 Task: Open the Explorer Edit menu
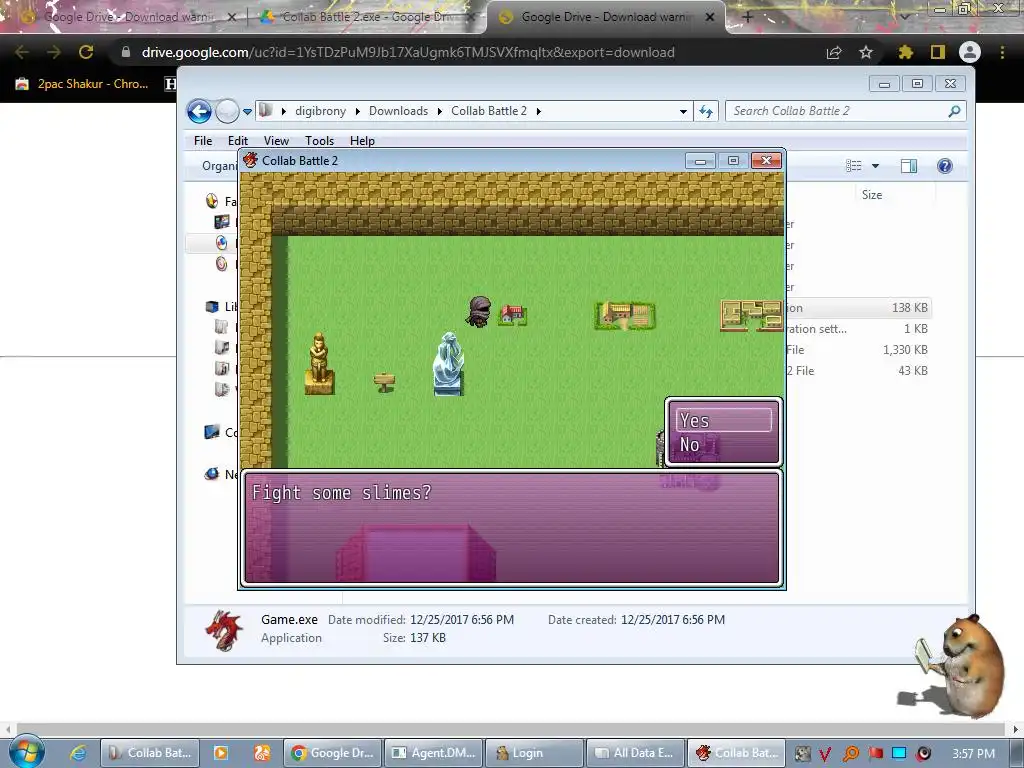[238, 140]
